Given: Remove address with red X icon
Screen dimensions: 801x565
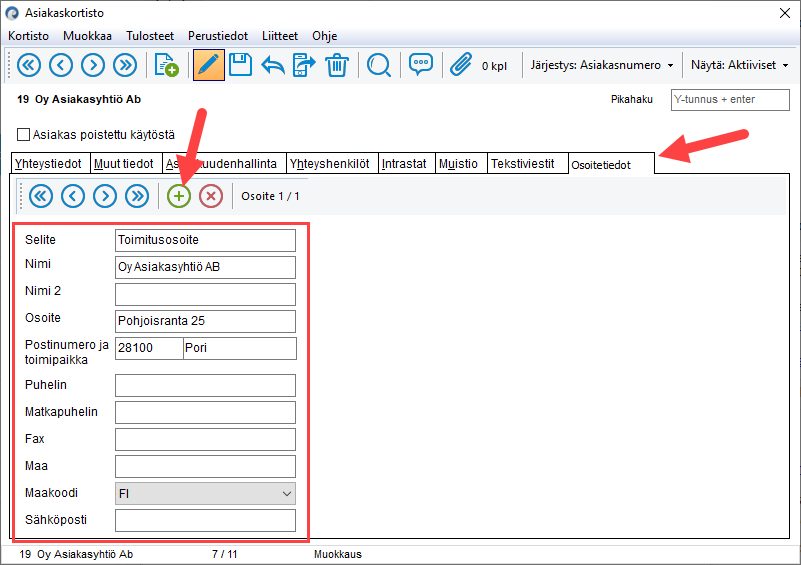Looking at the screenshot, I should pyautogui.click(x=210, y=196).
